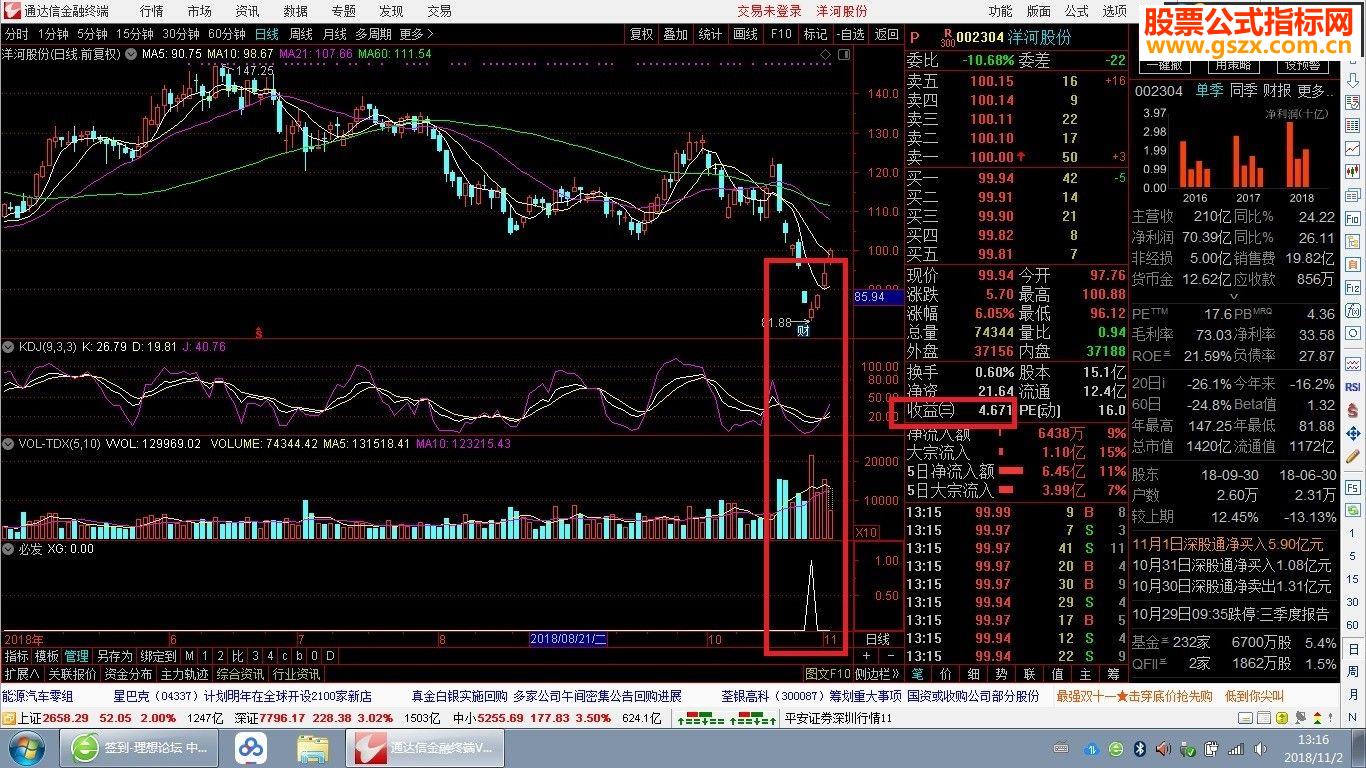The image size is (1366, 768).
Task: Click 交易未登录 login link
Action: tap(770, 11)
